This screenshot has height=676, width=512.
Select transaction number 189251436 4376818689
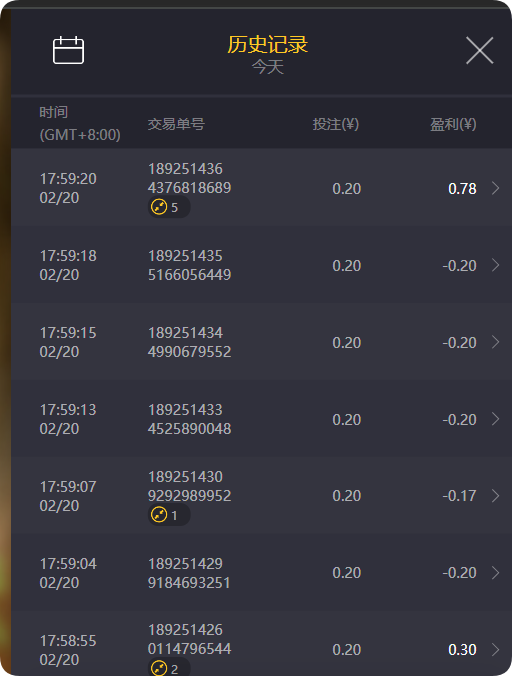pos(190,178)
